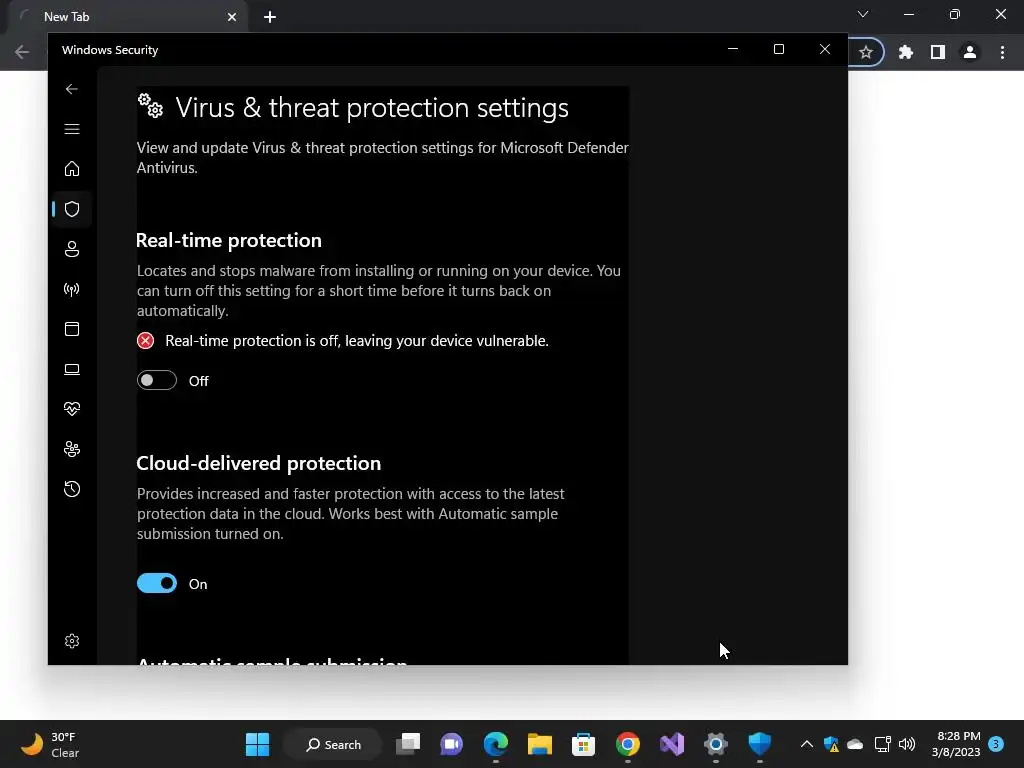Open the Windows Start menu
Viewport: 1024px width, 768px height.
(257, 744)
